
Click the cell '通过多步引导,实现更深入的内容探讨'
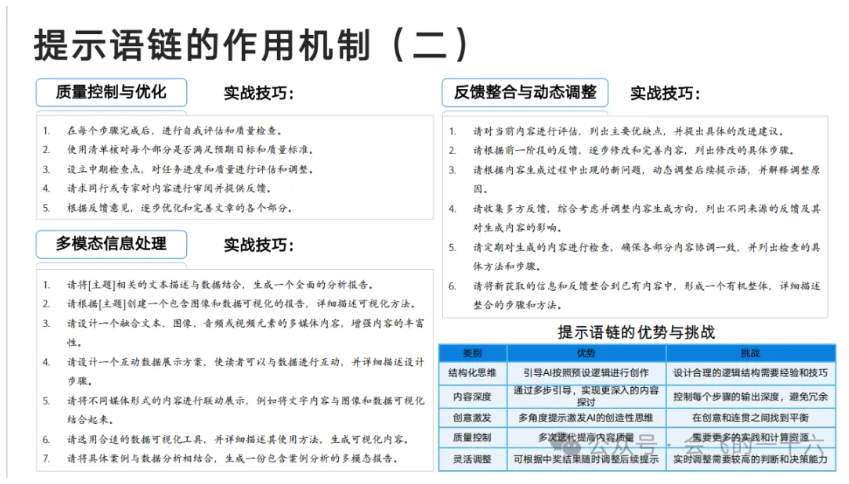[x=586, y=396]
